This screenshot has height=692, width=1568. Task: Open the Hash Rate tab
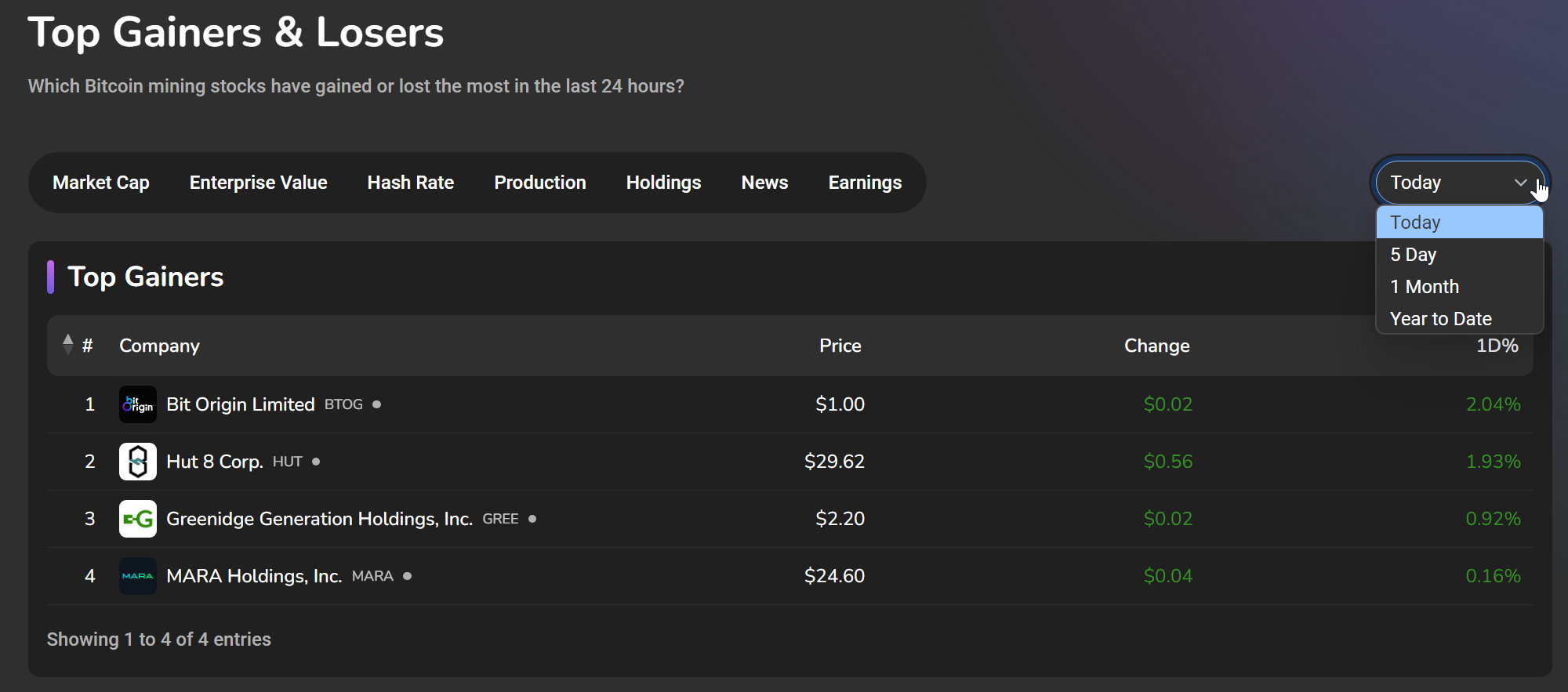coord(410,183)
